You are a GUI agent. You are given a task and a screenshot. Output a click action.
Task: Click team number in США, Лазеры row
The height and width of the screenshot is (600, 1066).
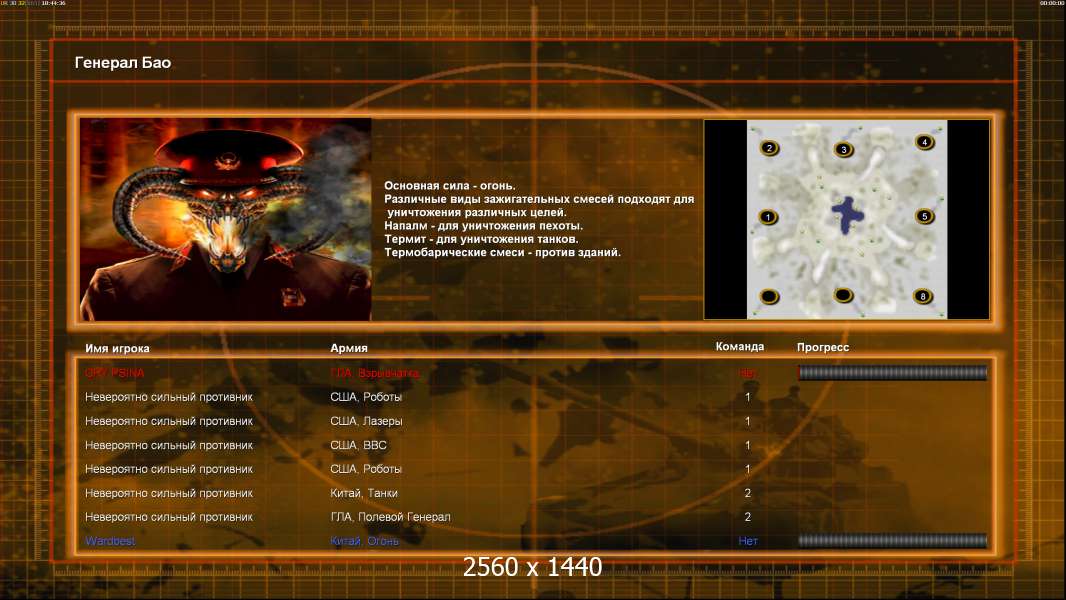point(748,421)
